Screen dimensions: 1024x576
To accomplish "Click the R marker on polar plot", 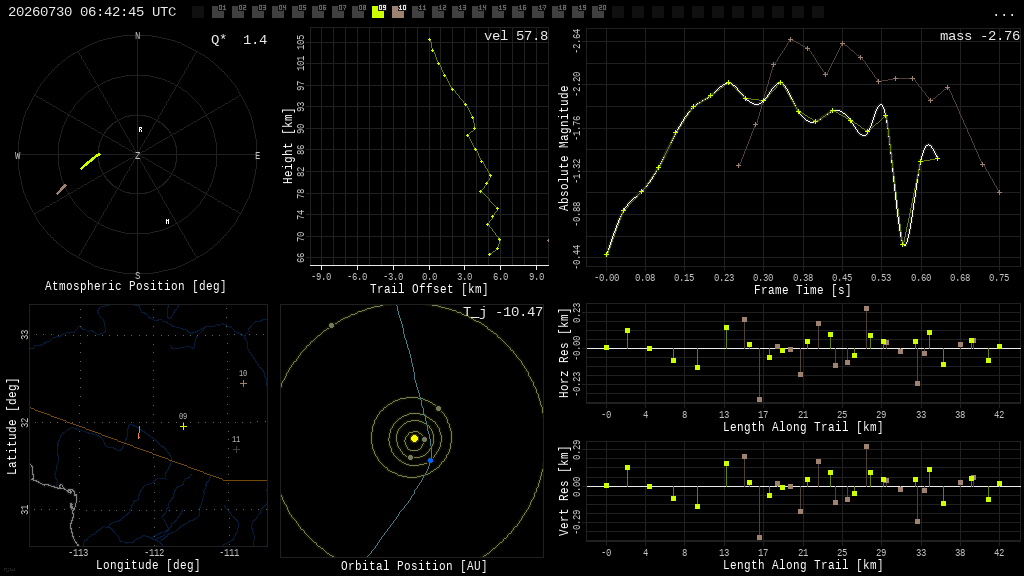I will [140, 130].
